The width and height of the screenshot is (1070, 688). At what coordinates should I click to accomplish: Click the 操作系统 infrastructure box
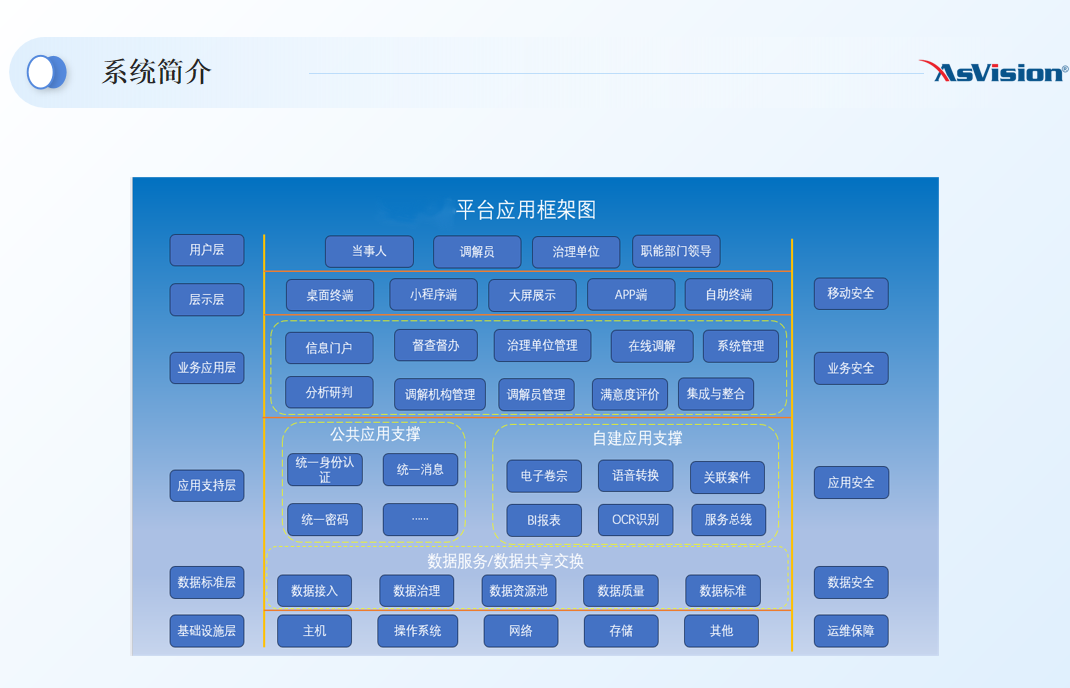[x=417, y=631]
